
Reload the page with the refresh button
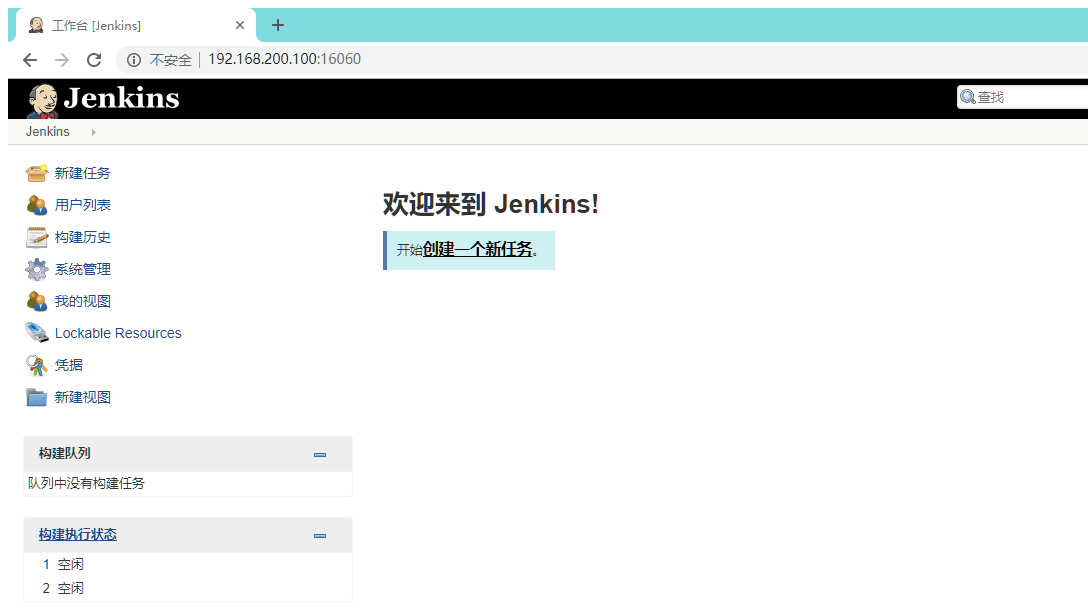94,60
